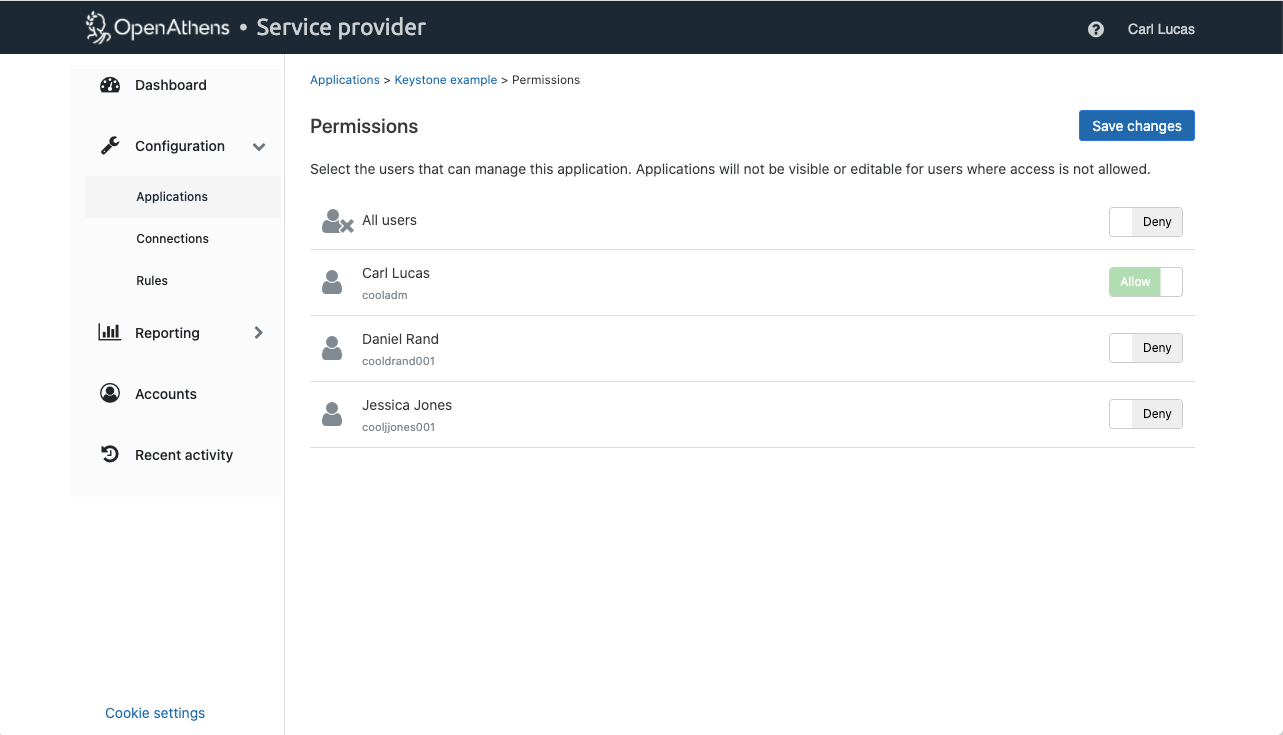This screenshot has width=1283, height=735.
Task: Click the Accounts person icon
Action: pyautogui.click(x=110, y=394)
